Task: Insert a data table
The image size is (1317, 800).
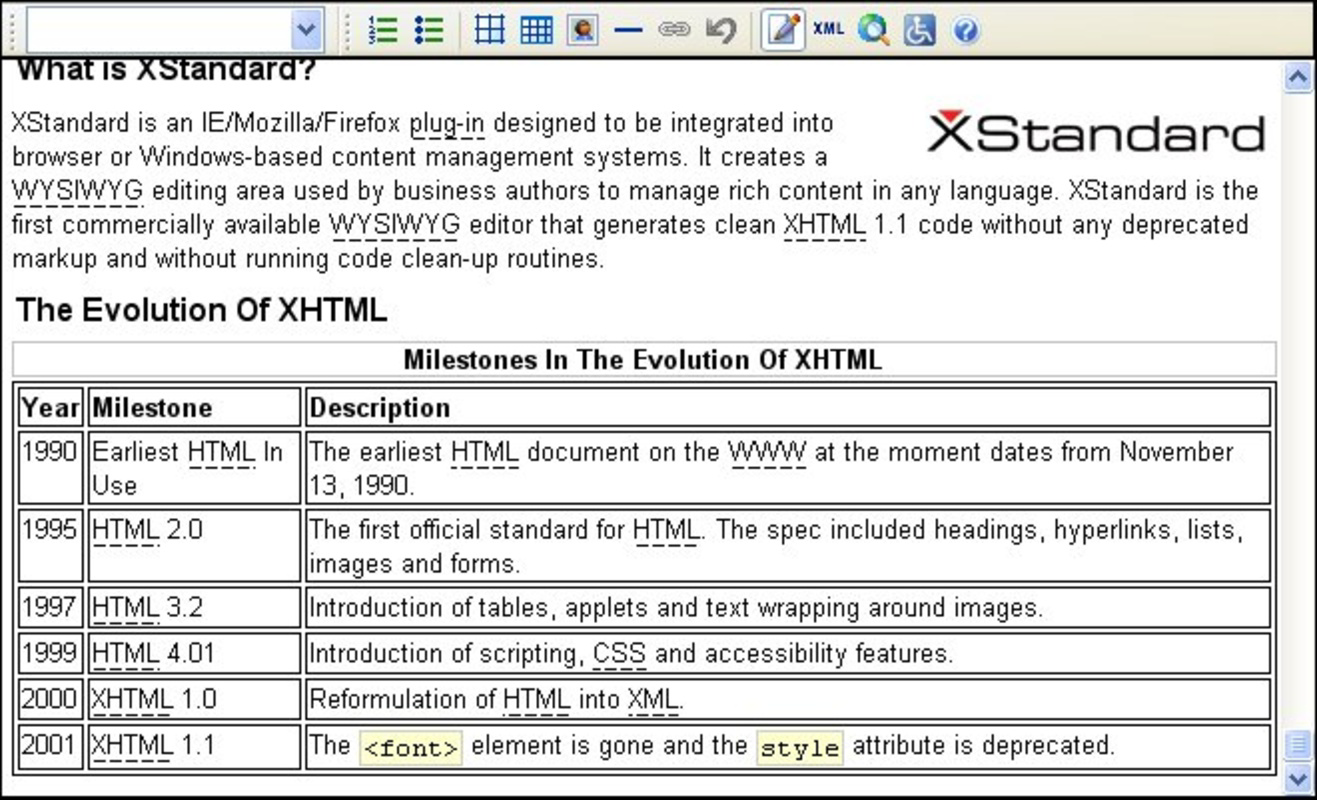Action: pos(537,30)
